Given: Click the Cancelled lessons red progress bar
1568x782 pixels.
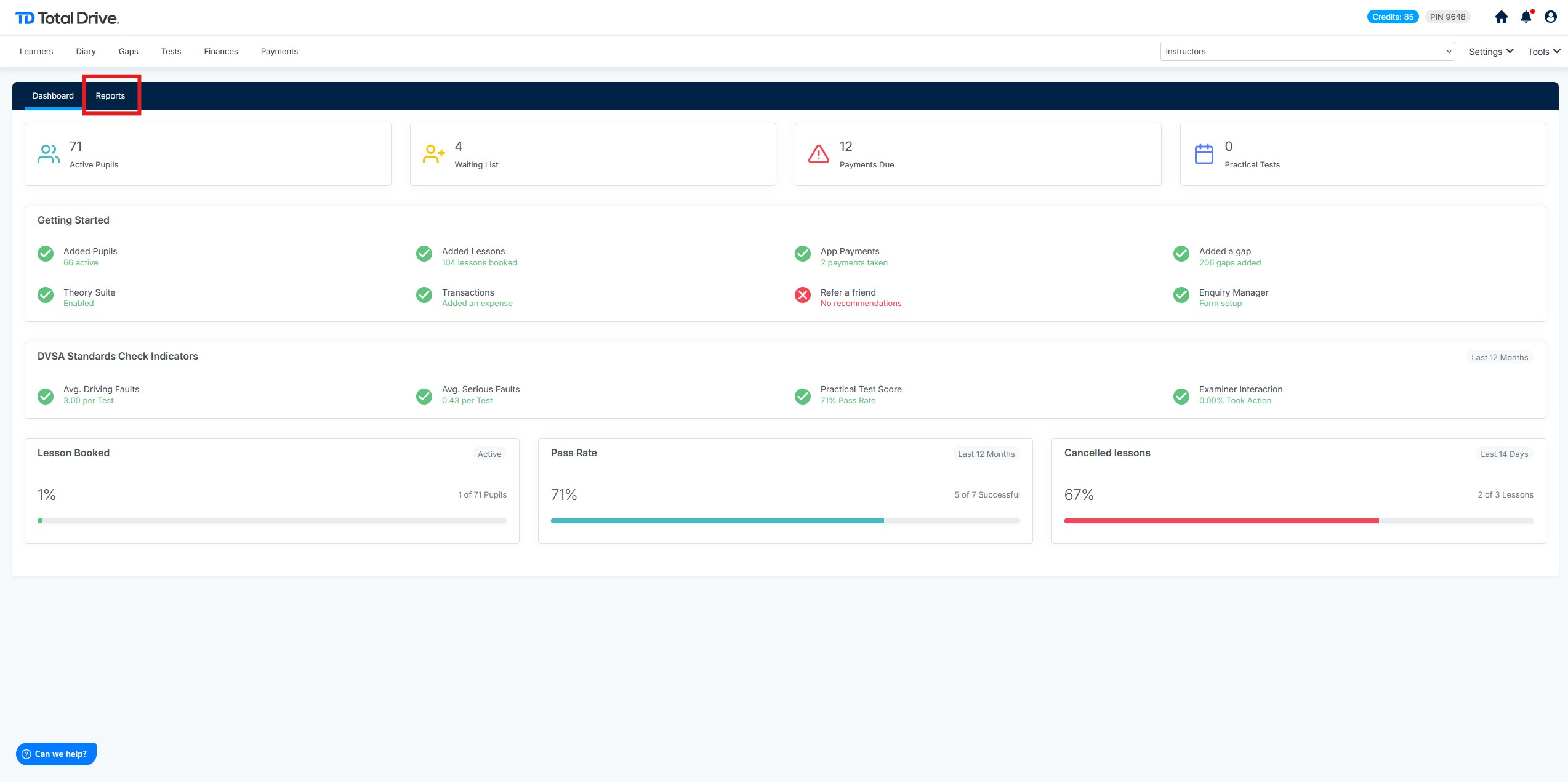Looking at the screenshot, I should coord(1221,521).
